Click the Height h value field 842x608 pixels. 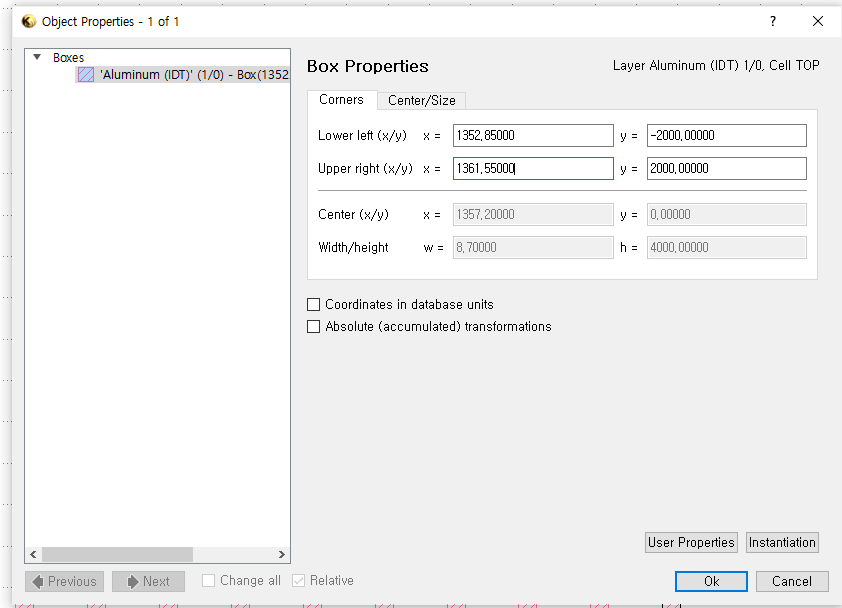727,248
